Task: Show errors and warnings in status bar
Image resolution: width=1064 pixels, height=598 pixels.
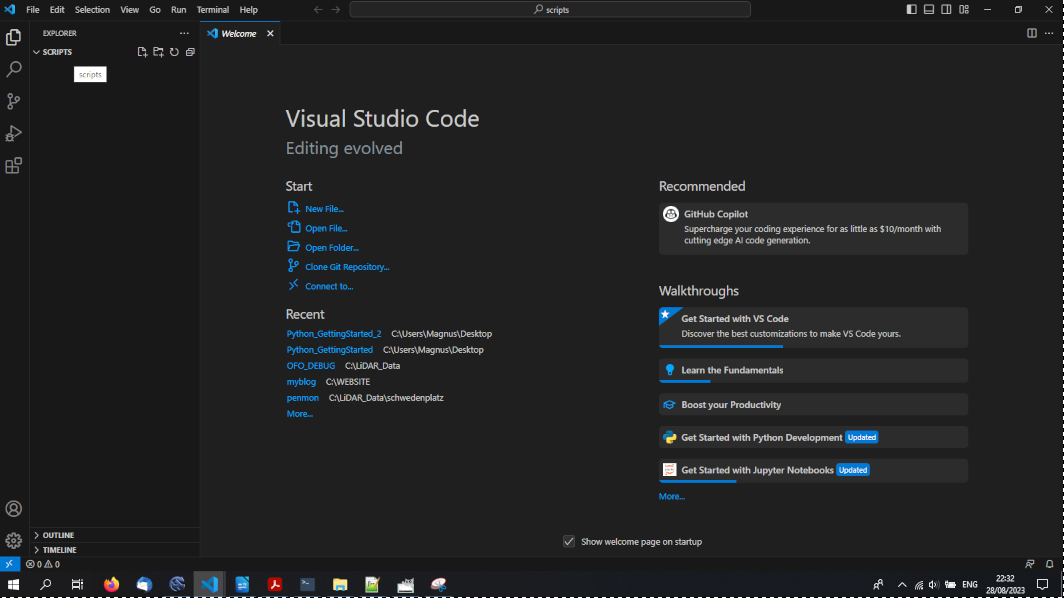Action: pyautogui.click(x=43, y=564)
